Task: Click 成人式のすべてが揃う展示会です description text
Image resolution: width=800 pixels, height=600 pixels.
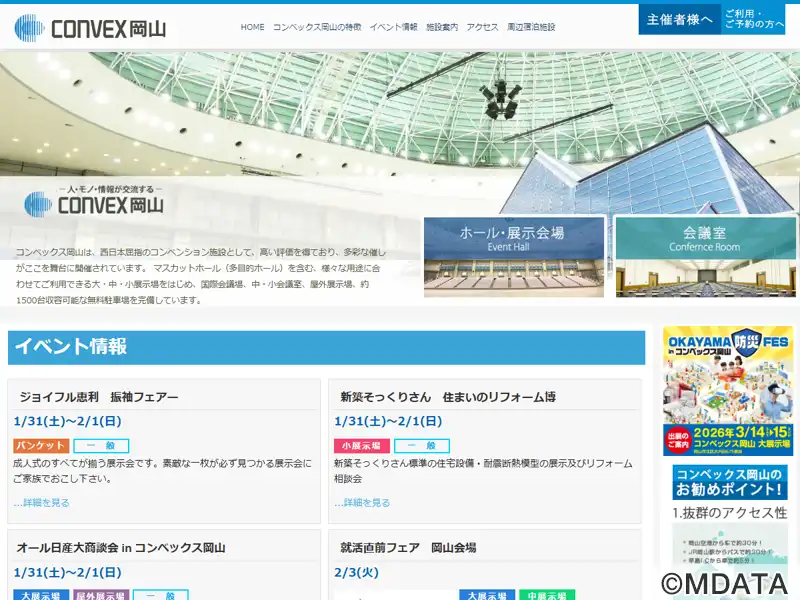Action: tap(162, 470)
